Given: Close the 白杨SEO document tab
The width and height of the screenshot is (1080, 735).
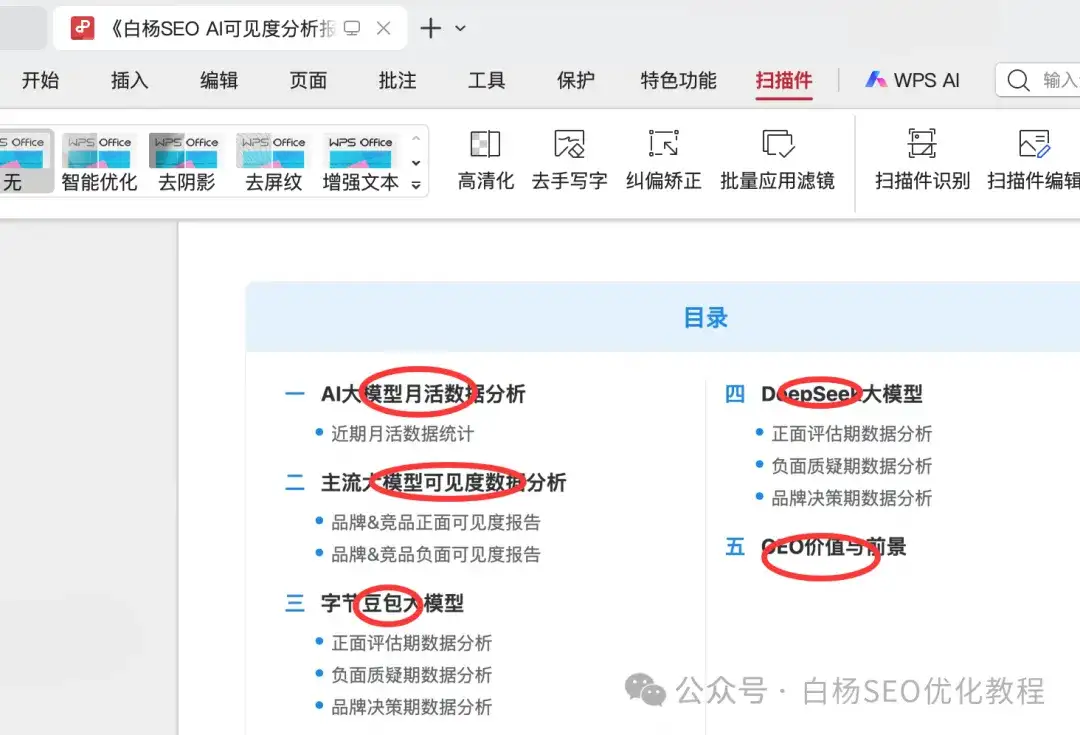Looking at the screenshot, I should 384,28.
